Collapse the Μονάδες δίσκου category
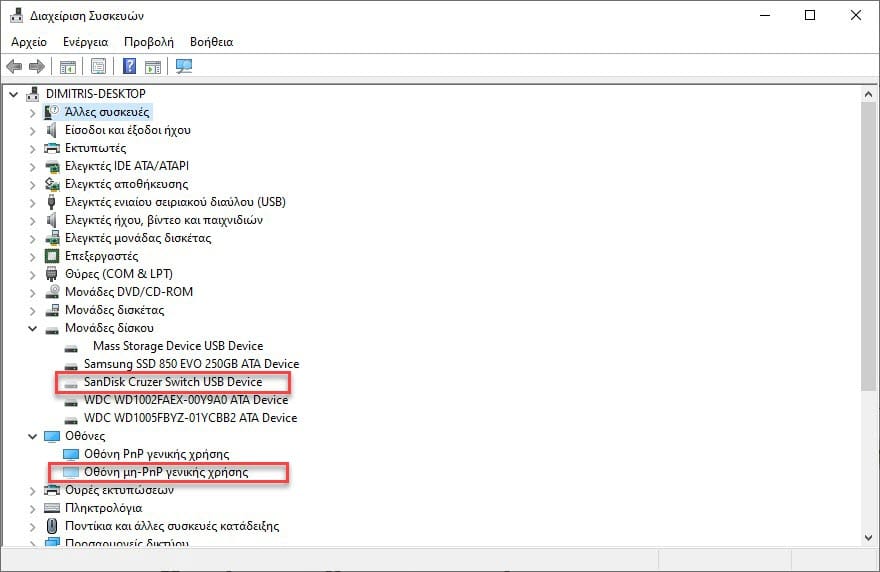The height and width of the screenshot is (572, 880). click(x=33, y=328)
